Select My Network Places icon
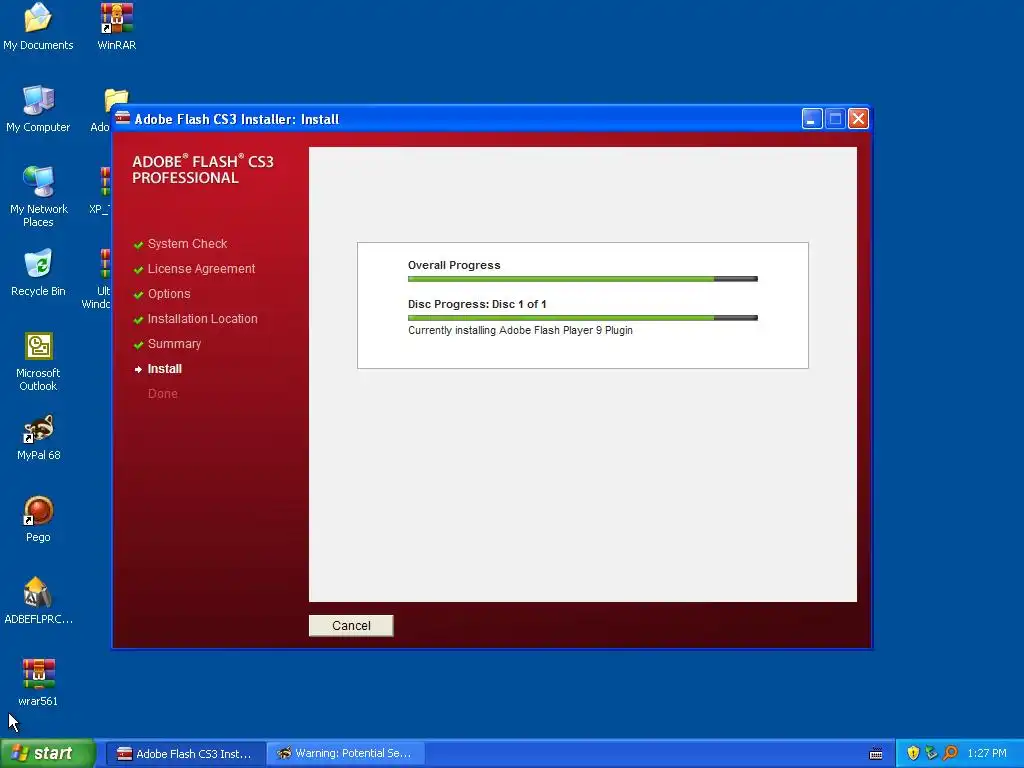This screenshot has height=768, width=1024. (x=38, y=197)
